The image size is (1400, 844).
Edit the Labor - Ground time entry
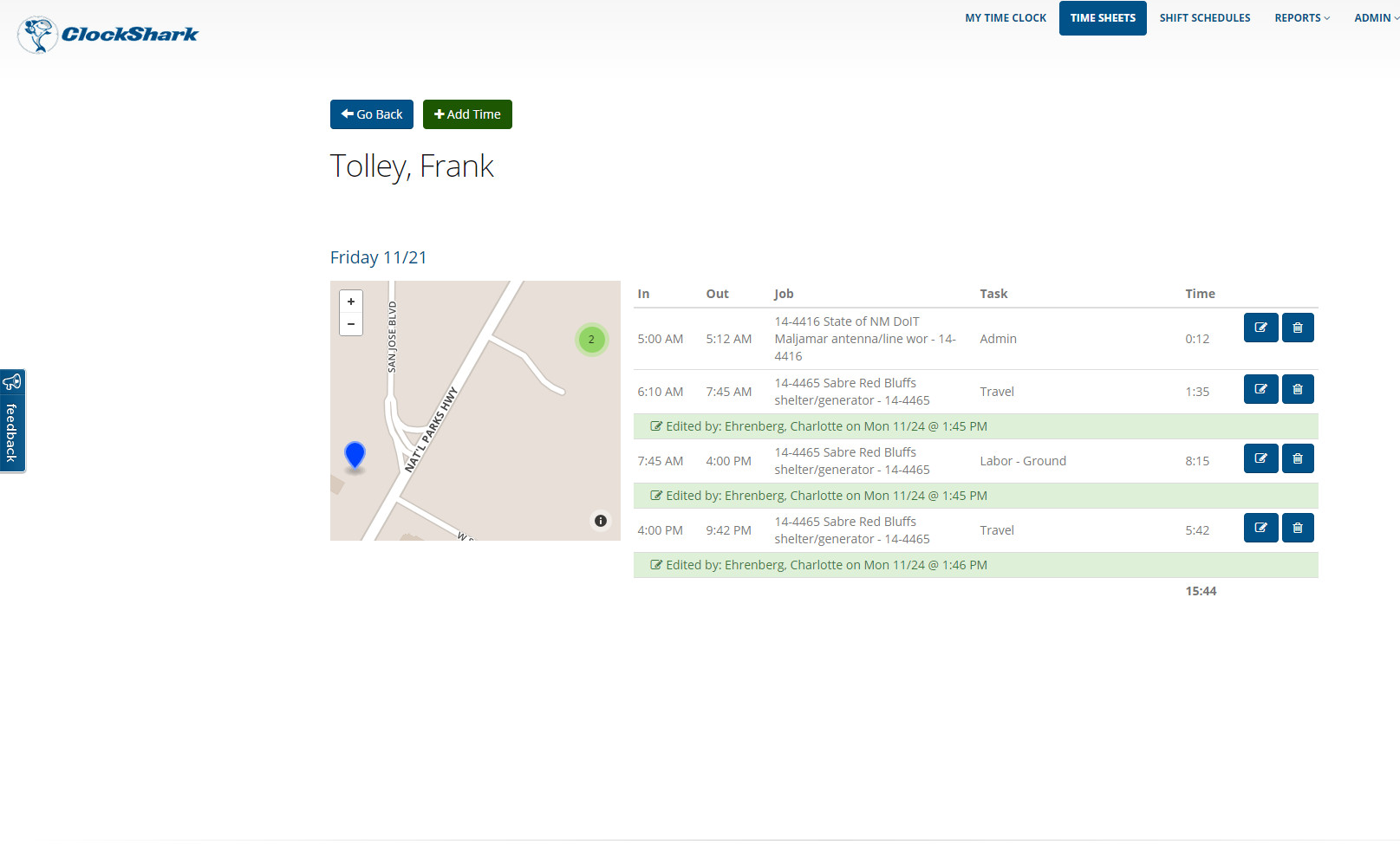pyautogui.click(x=1260, y=458)
